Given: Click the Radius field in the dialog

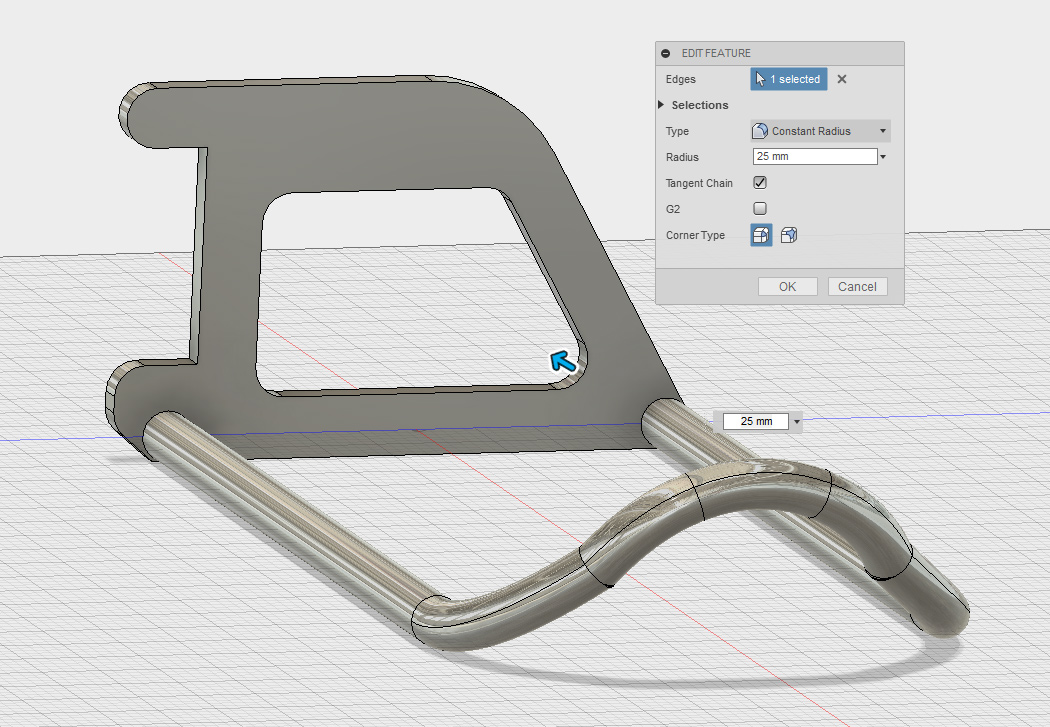Looking at the screenshot, I should pyautogui.click(x=814, y=157).
